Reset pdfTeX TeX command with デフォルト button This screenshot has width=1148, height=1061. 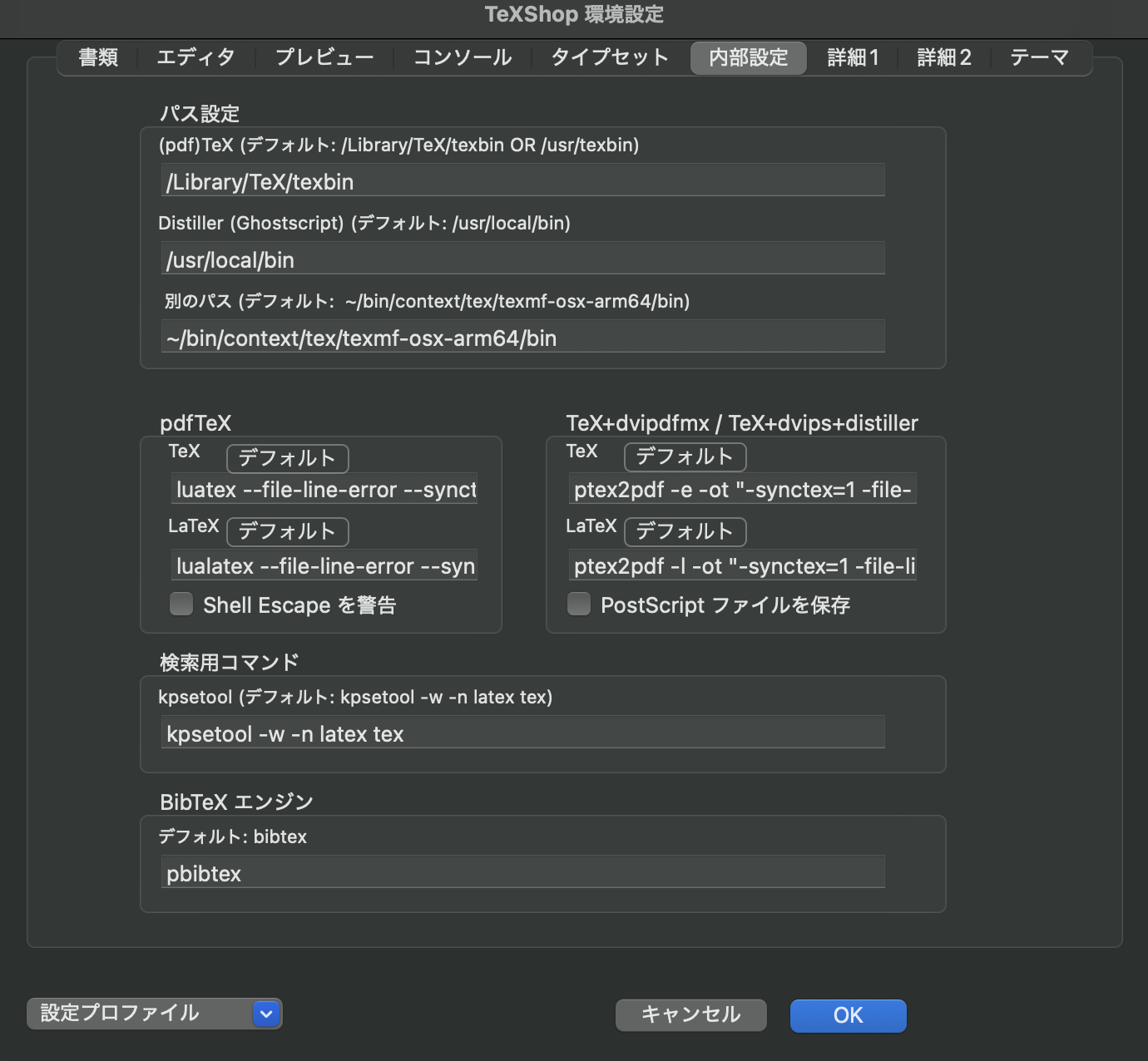coord(287,458)
